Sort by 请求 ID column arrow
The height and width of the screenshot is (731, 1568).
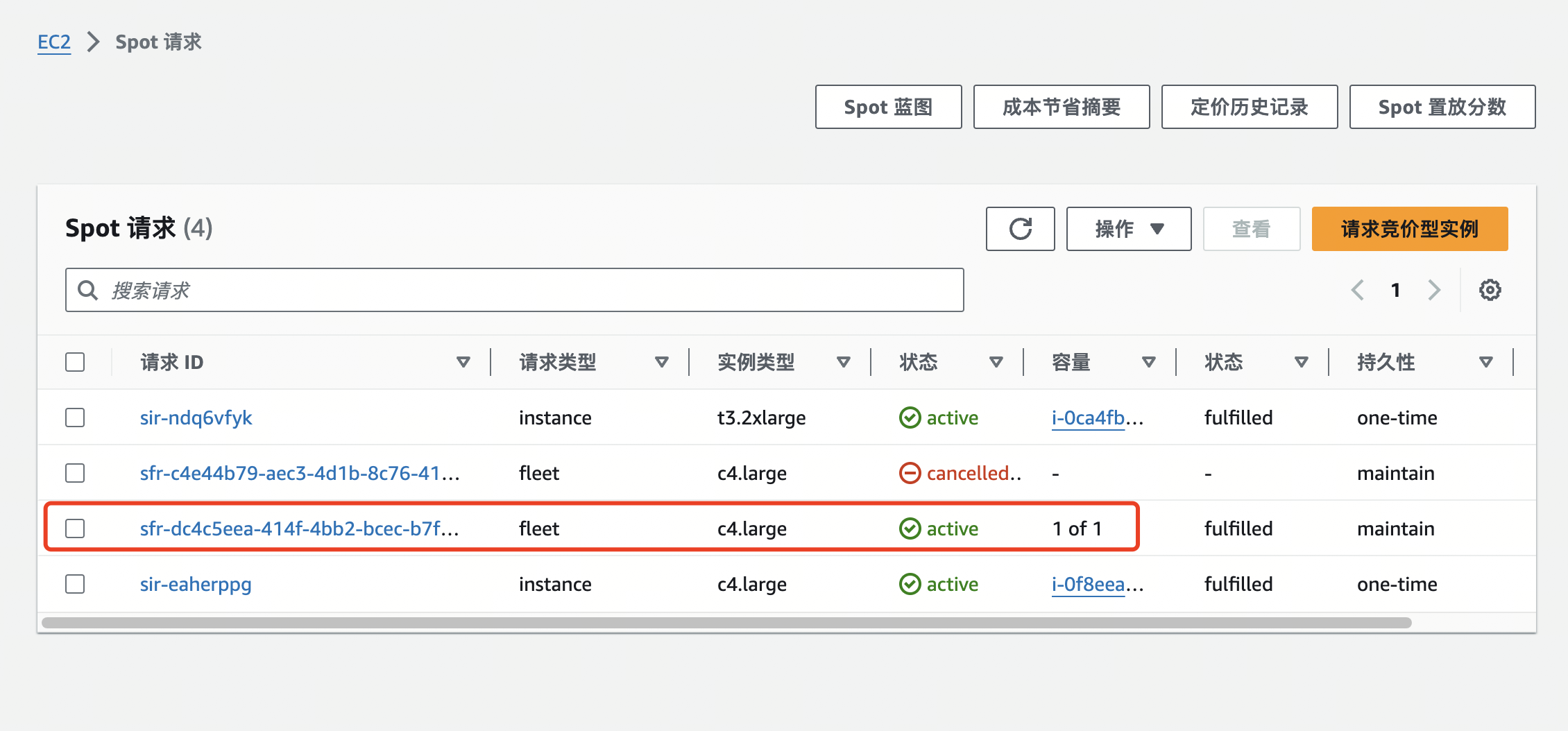[x=463, y=362]
